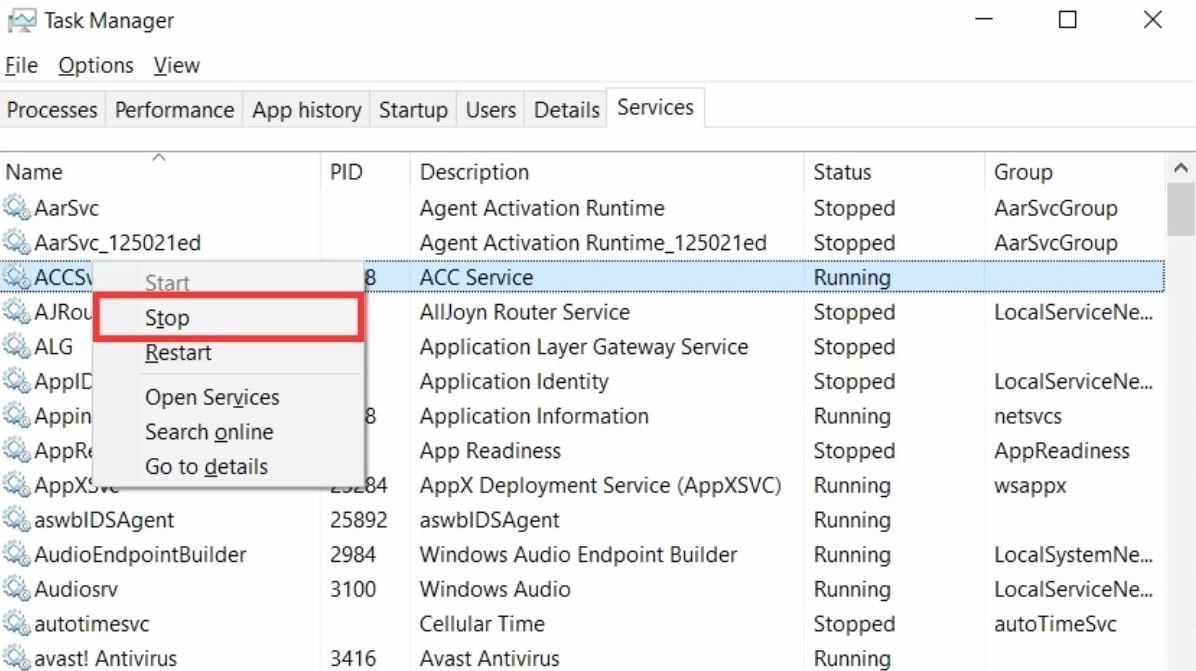Viewport: 1196px width, 671px height.
Task: Switch to the Performance tab
Action: pyautogui.click(x=174, y=110)
